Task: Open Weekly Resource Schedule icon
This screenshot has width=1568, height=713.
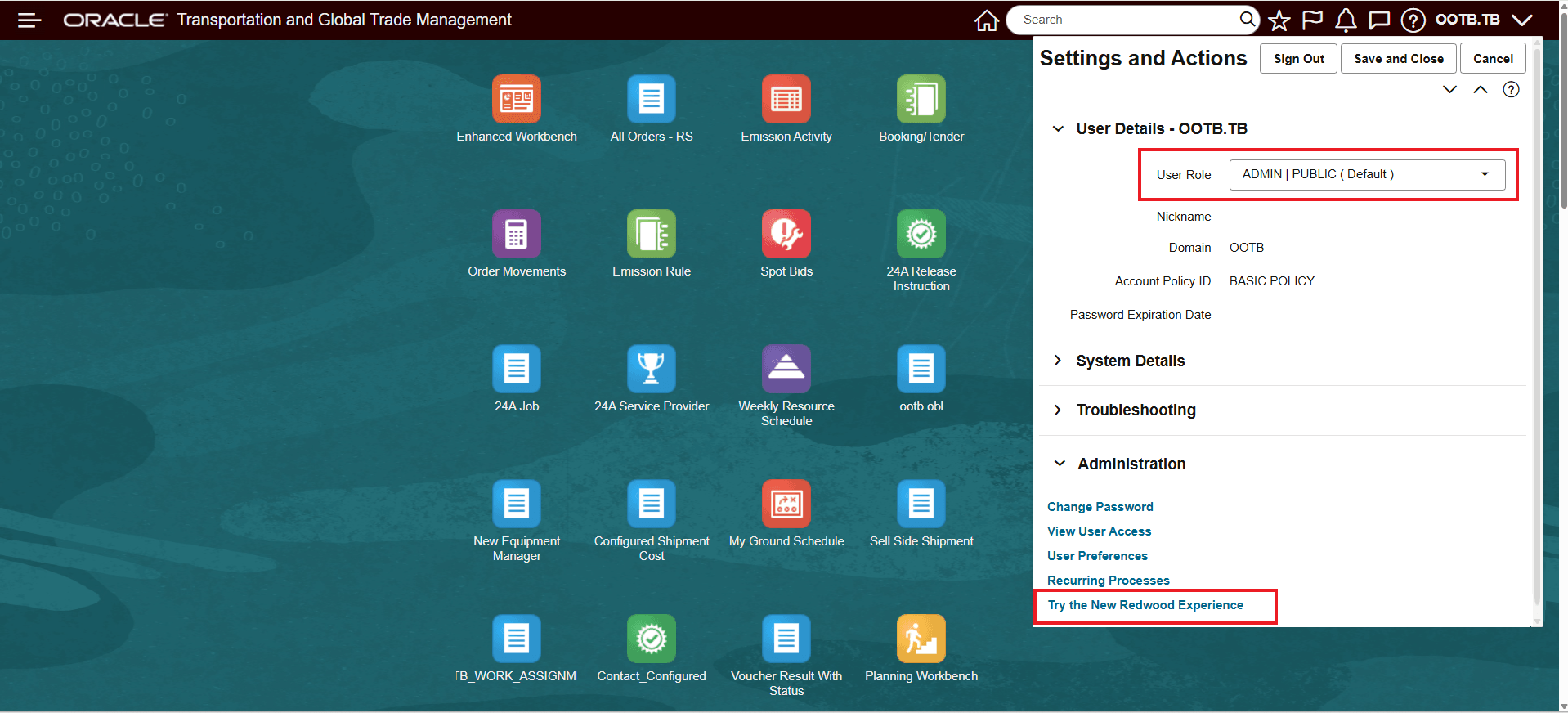Action: pos(786,369)
